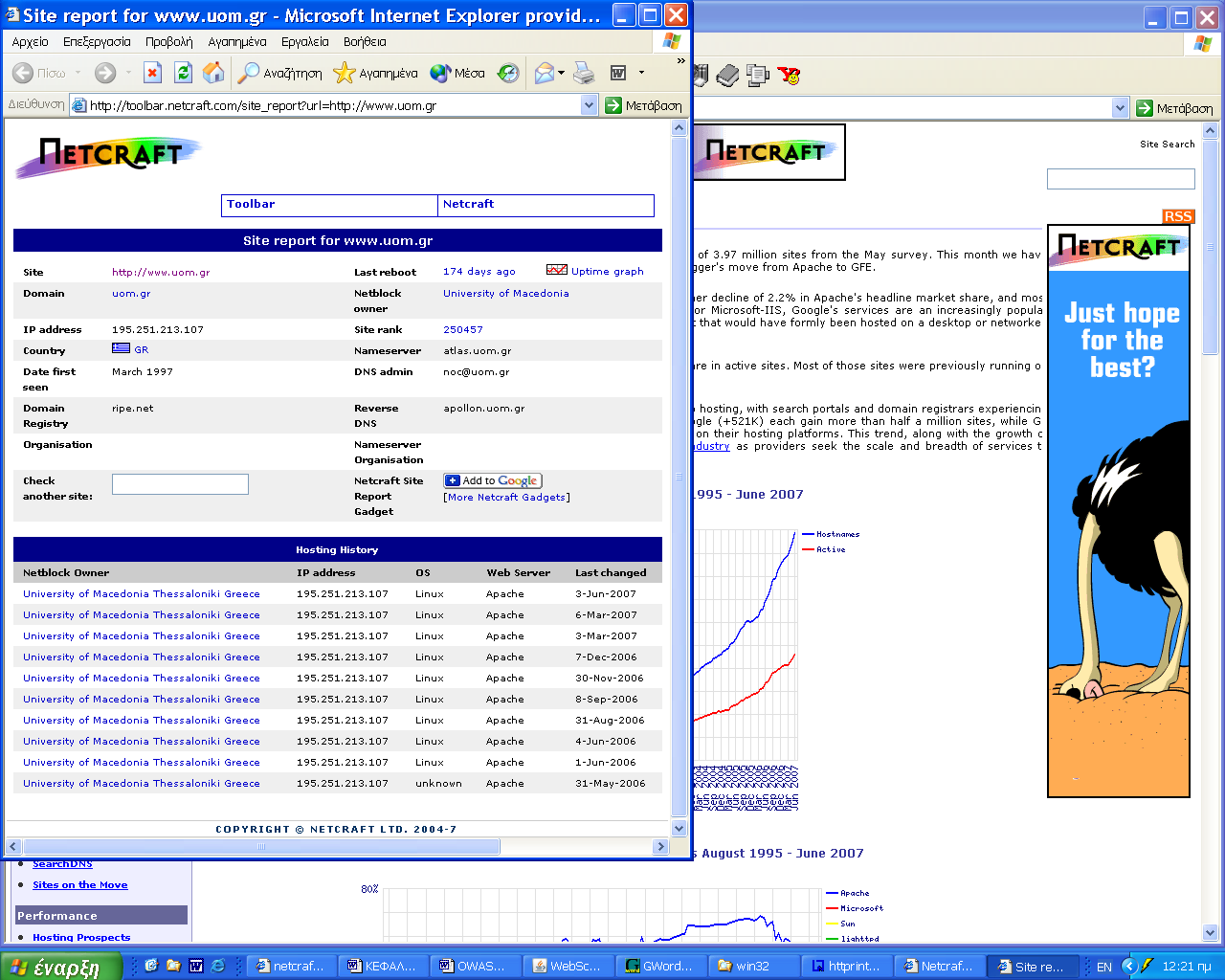Refresh the page with the green arrows icon

pos(183,73)
